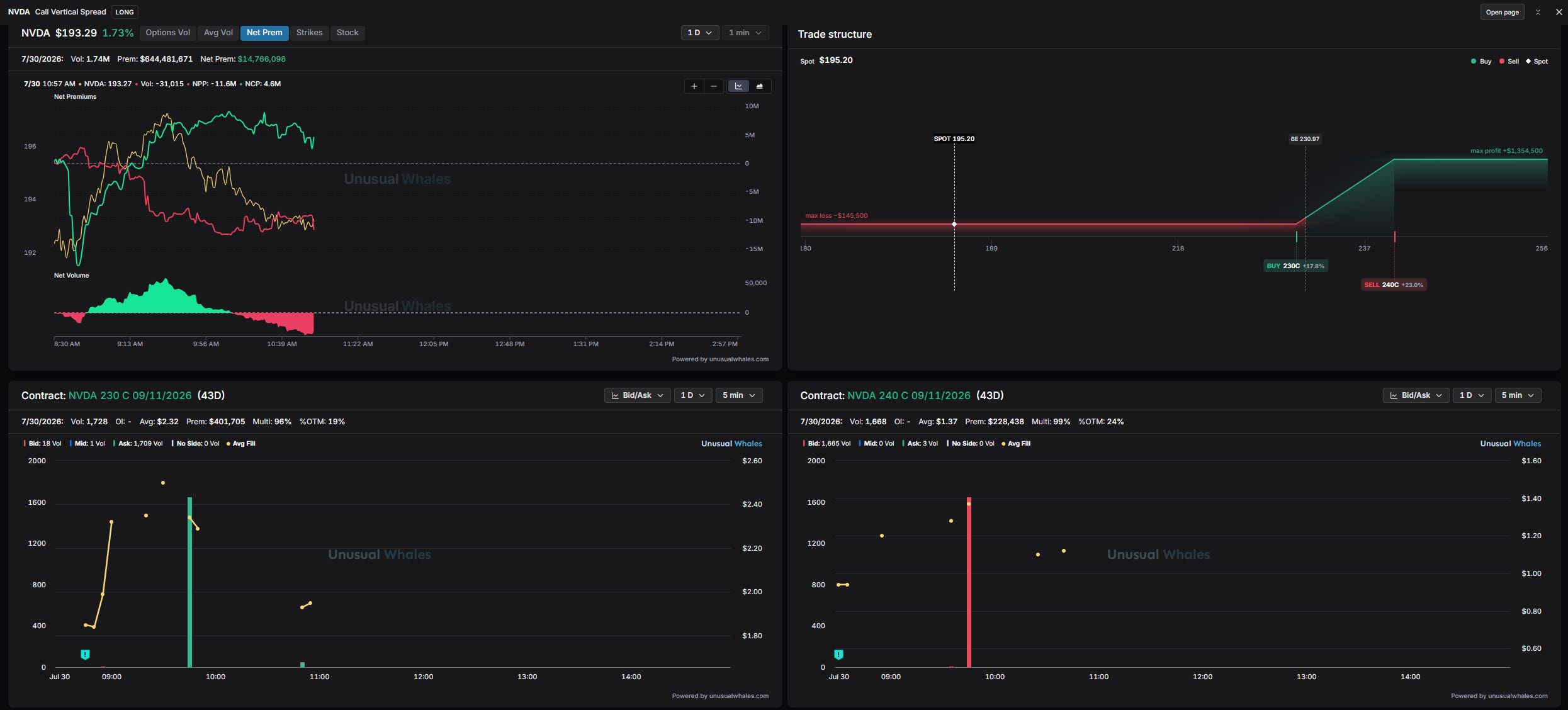Switch Net Premiums chart to line view

738,86
